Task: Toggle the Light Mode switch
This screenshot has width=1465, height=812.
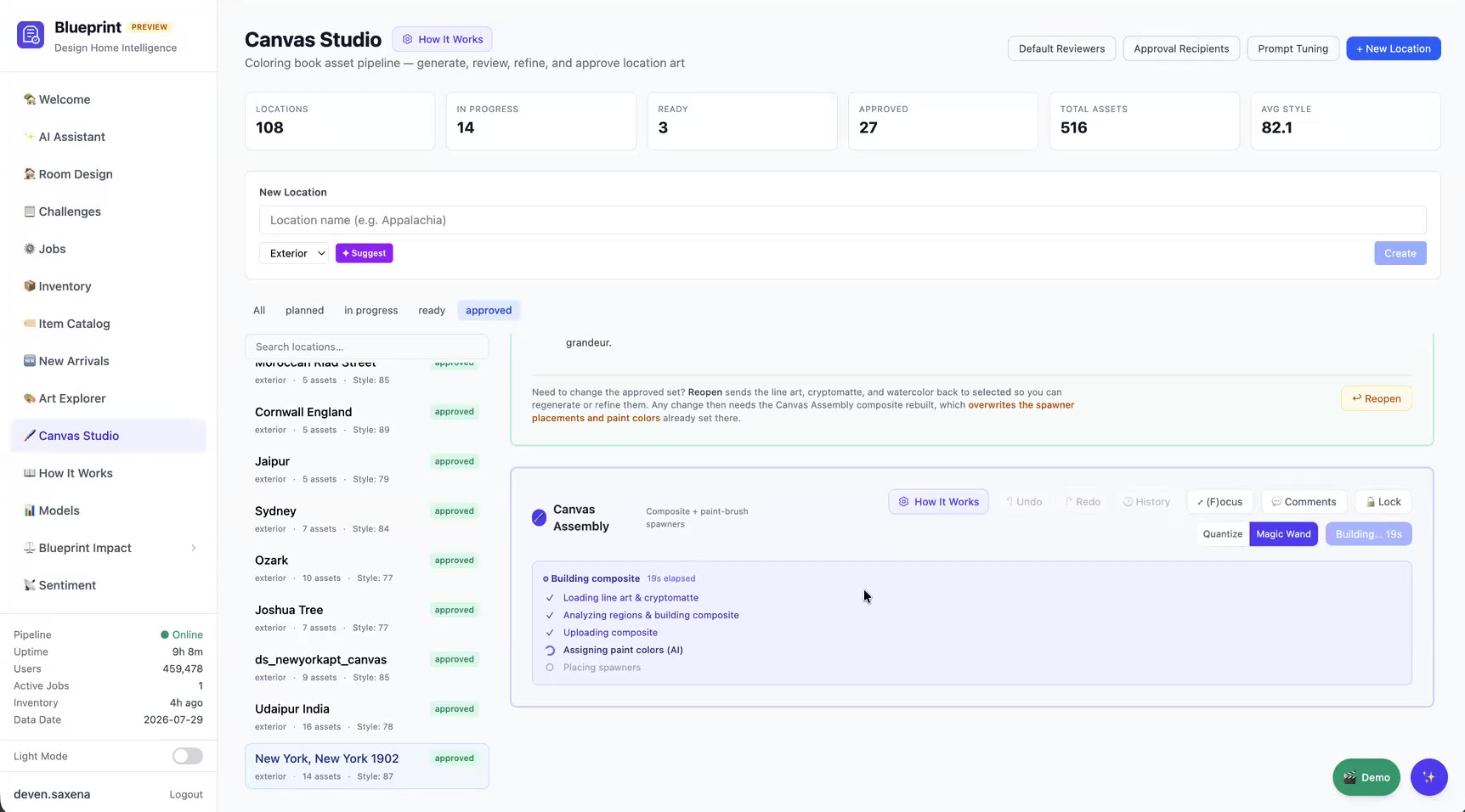Action: 187,756
